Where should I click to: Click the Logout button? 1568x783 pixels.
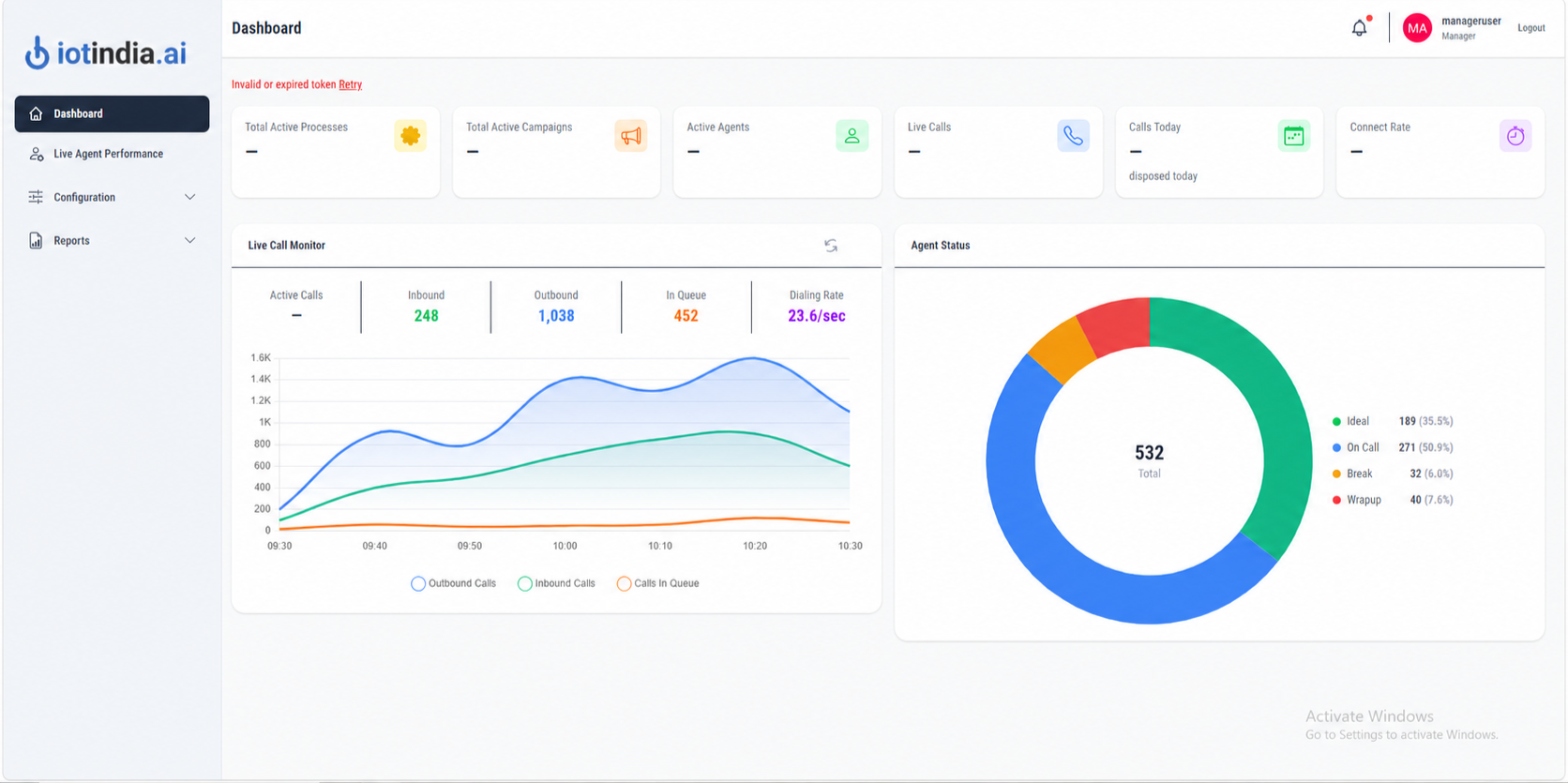[x=1530, y=28]
